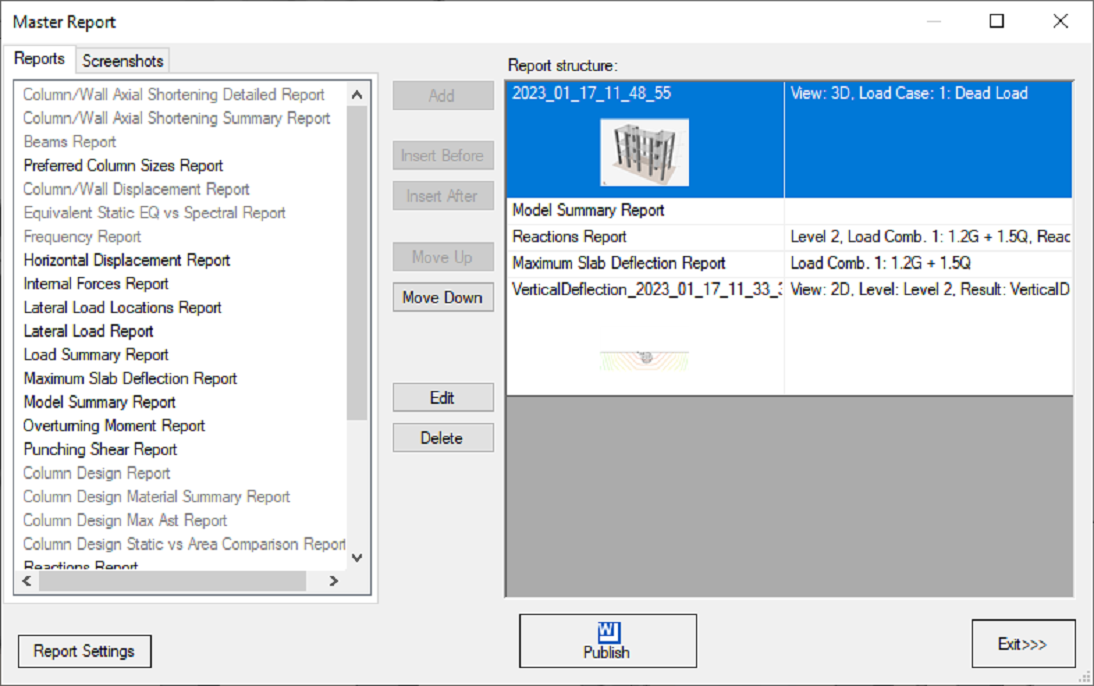The width and height of the screenshot is (1094, 686).
Task: Select Preferred Column Sizes Report
Action: 123,166
